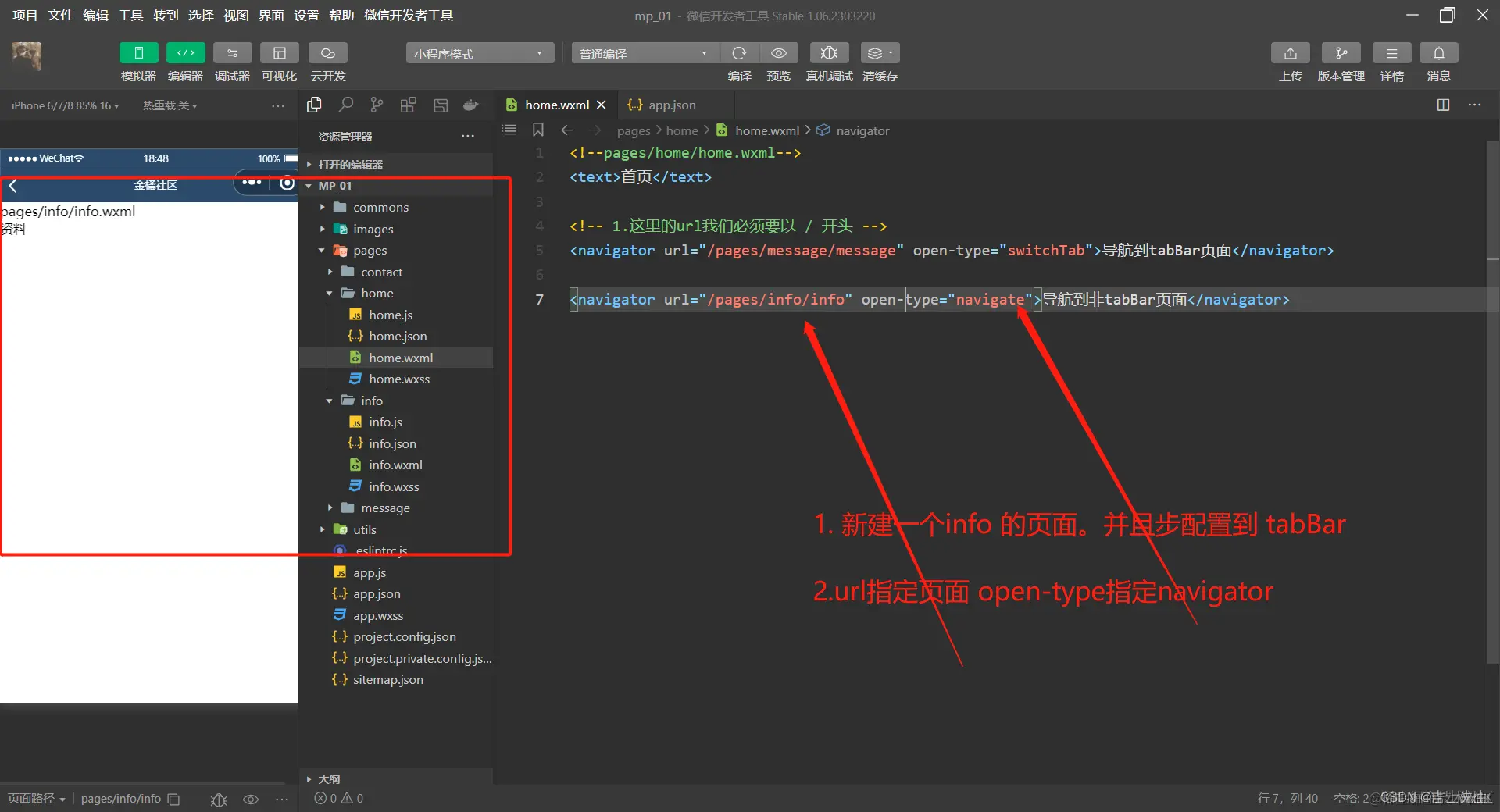This screenshot has width=1500, height=812.
Task: Click the preview eye icon
Action: [x=779, y=53]
